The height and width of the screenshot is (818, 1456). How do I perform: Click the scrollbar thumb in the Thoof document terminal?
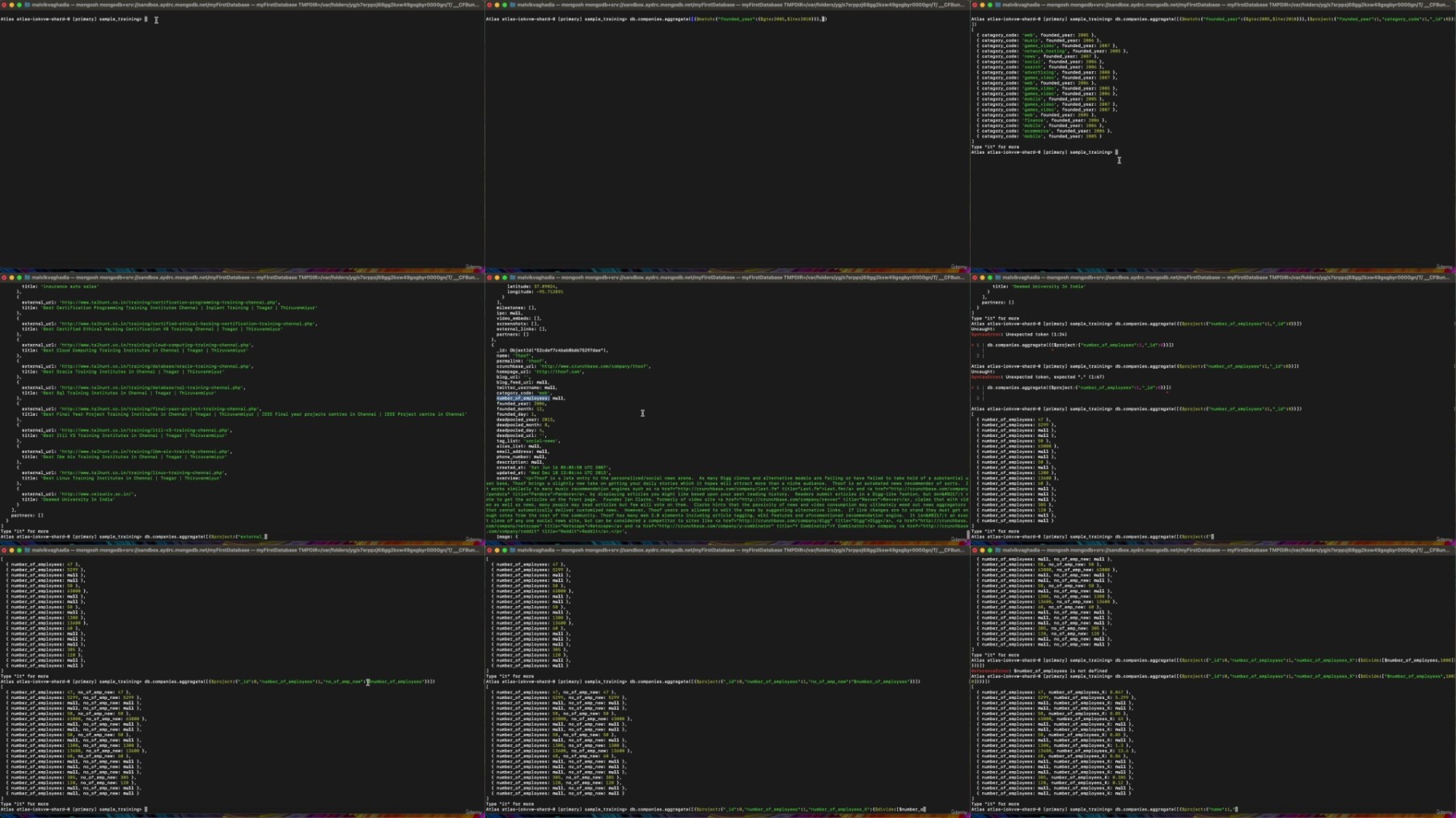(968, 535)
